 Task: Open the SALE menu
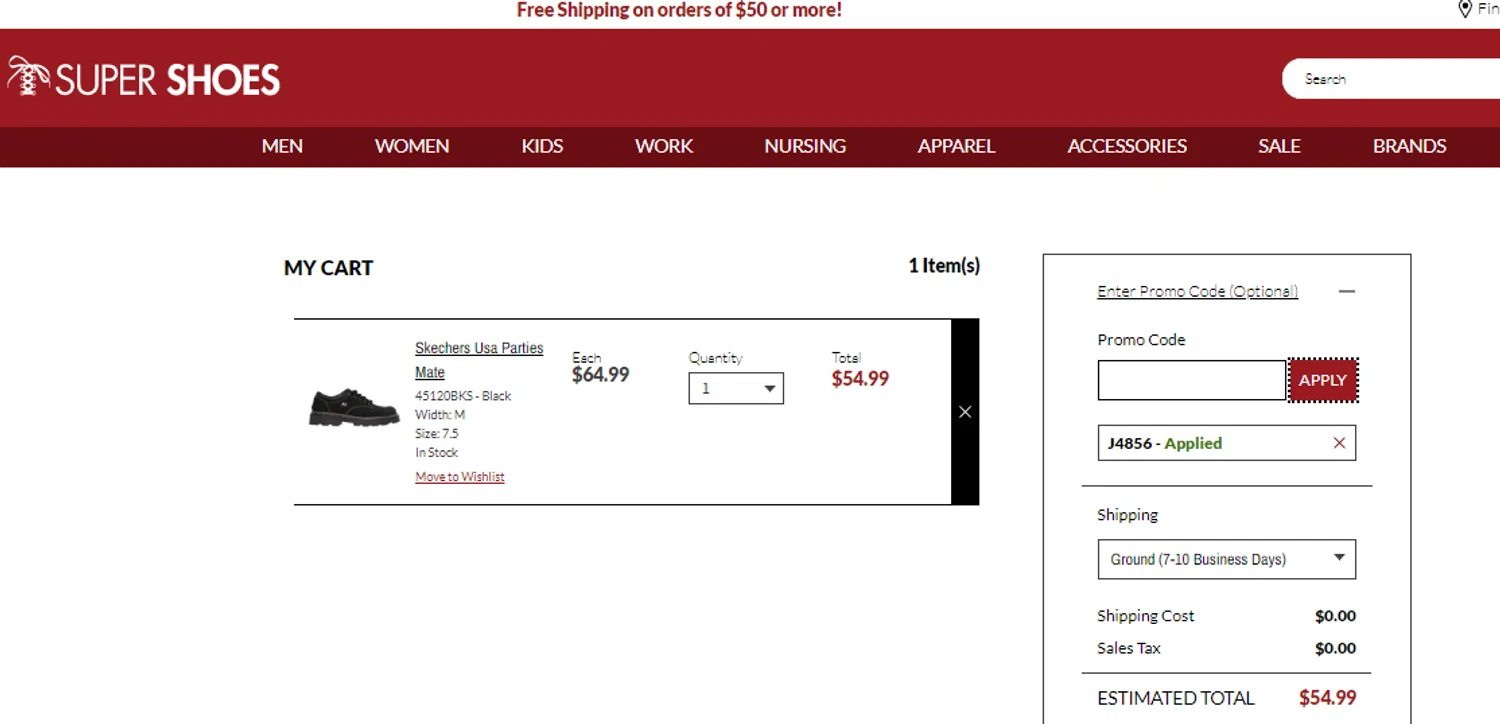(1279, 146)
